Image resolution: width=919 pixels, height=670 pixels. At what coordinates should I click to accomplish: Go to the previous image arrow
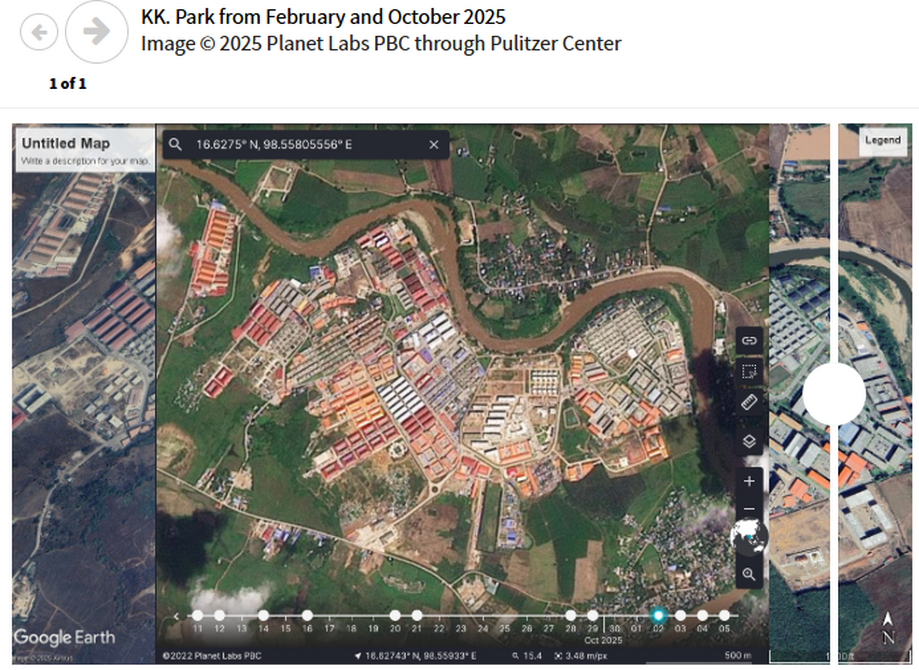pos(39,32)
